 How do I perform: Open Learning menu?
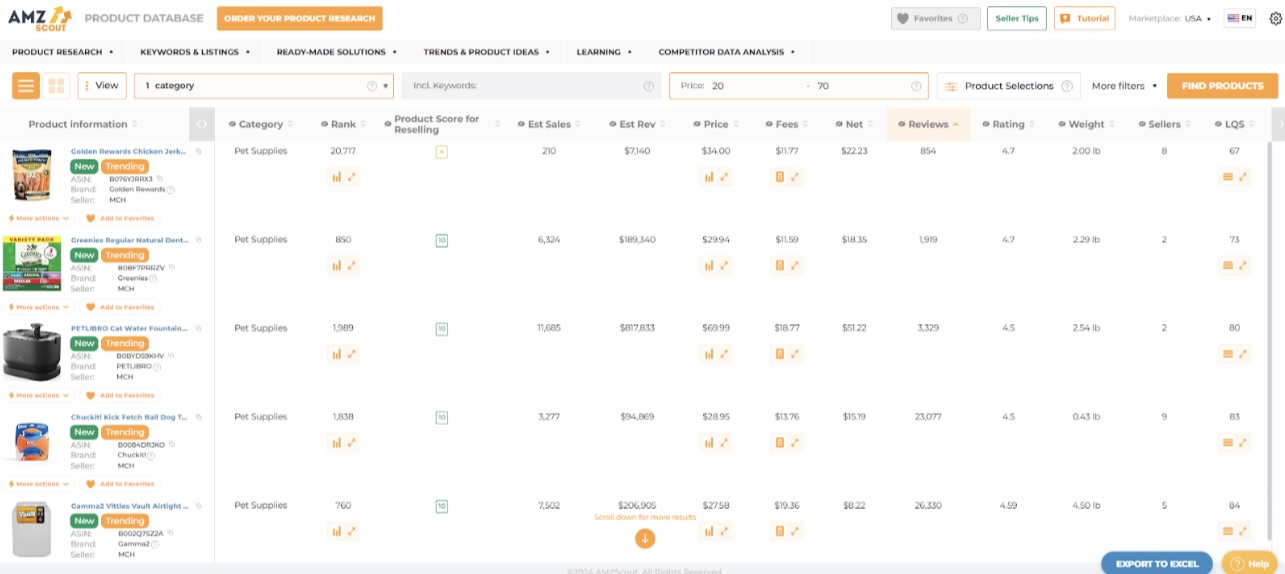pos(604,52)
